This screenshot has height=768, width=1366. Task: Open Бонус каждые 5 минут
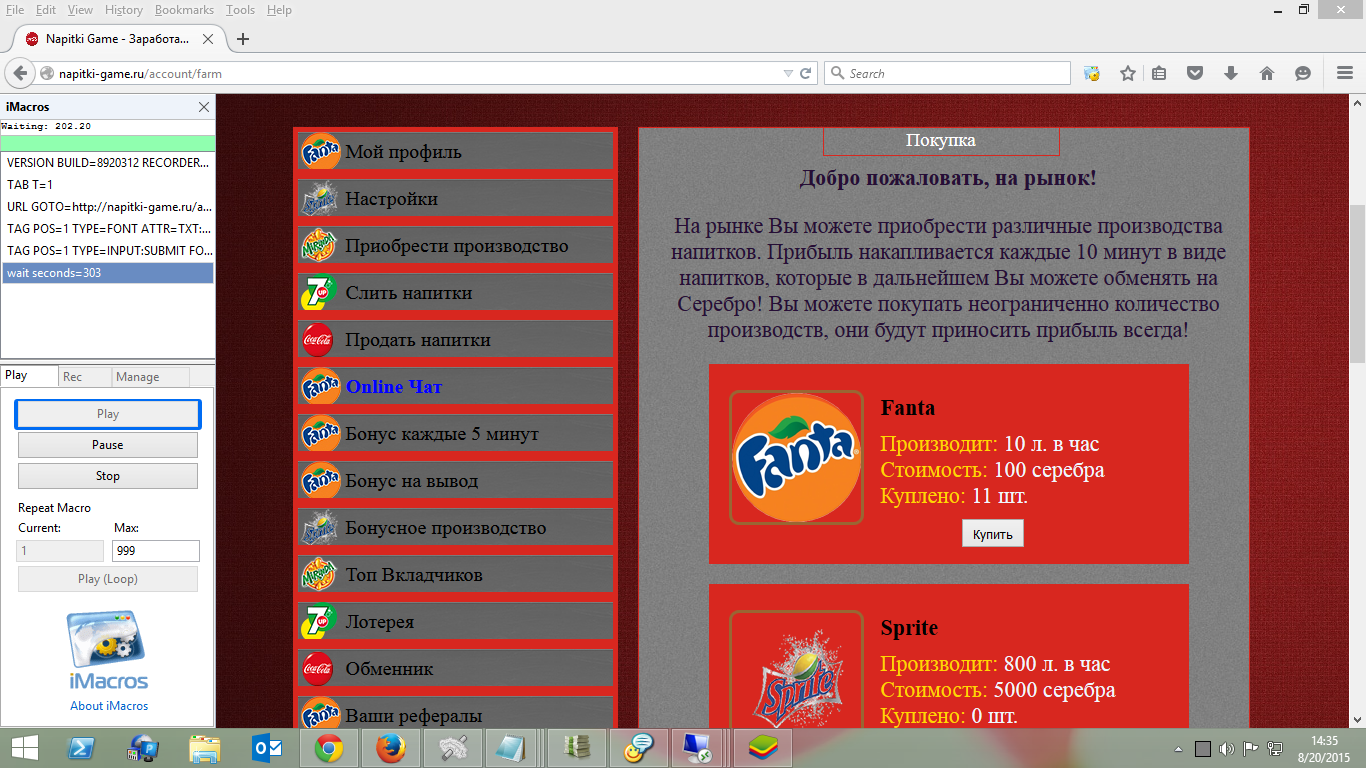click(456, 434)
